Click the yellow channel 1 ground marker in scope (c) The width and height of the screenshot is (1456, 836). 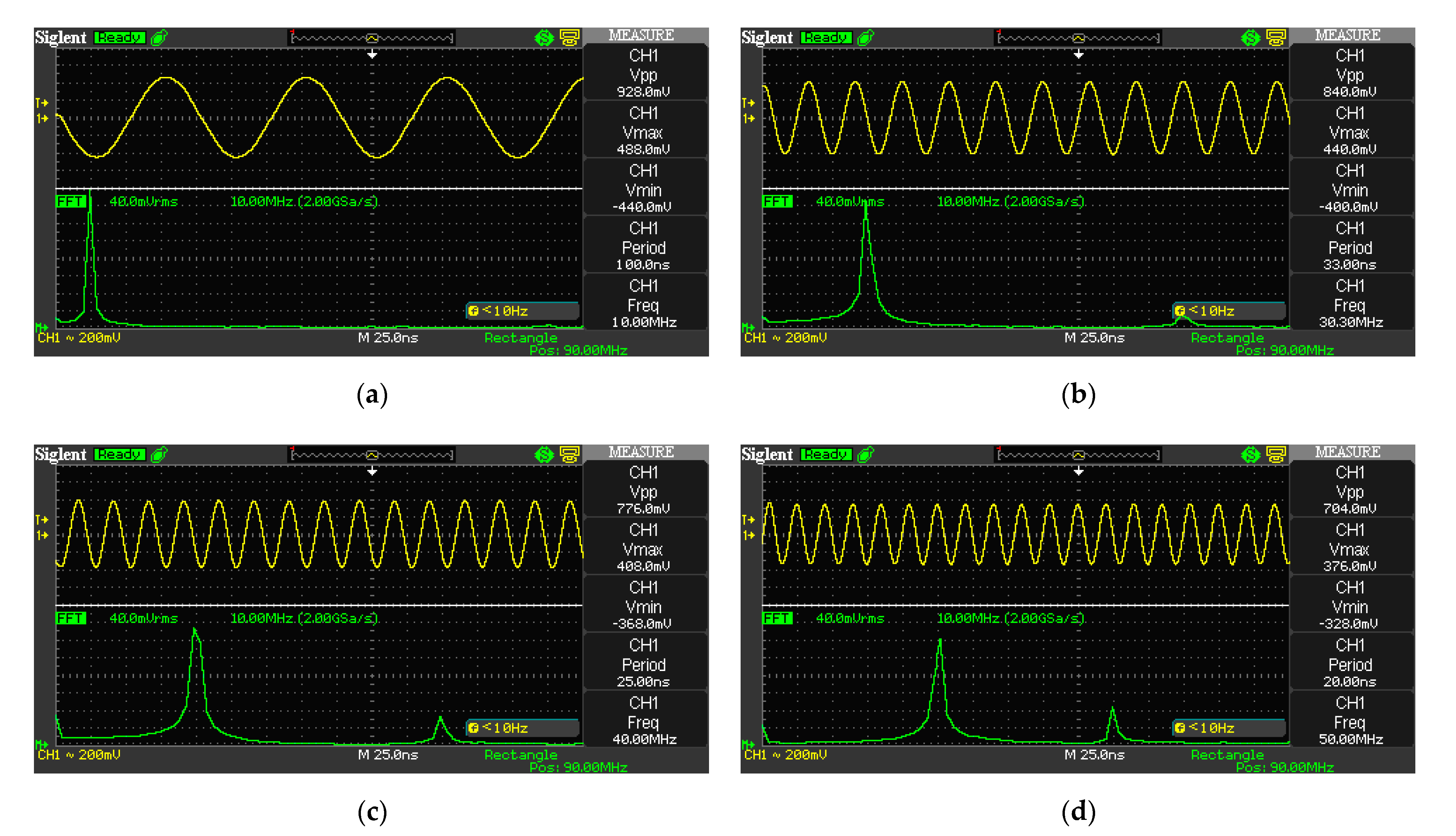42,536
